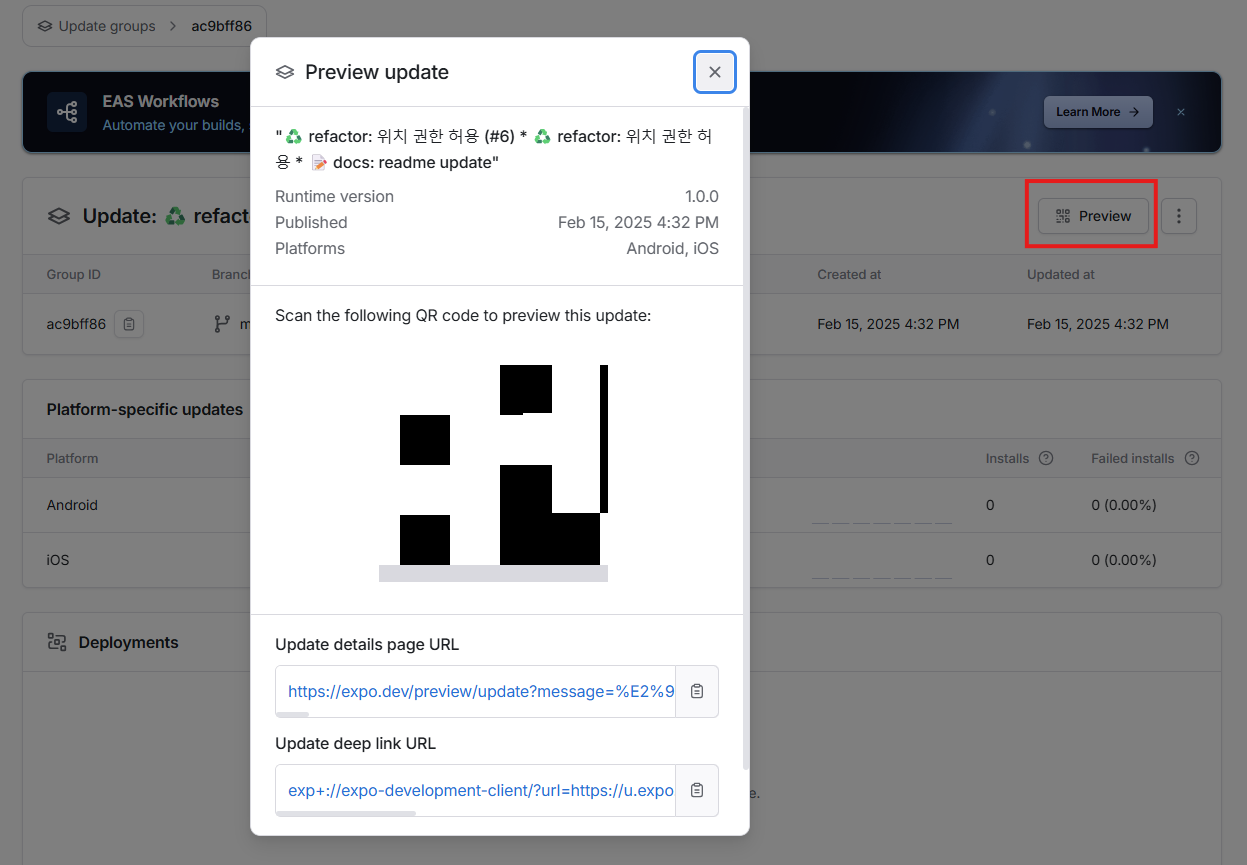The height and width of the screenshot is (865, 1247).
Task: Click the Failed installs help icon
Action: [1192, 458]
